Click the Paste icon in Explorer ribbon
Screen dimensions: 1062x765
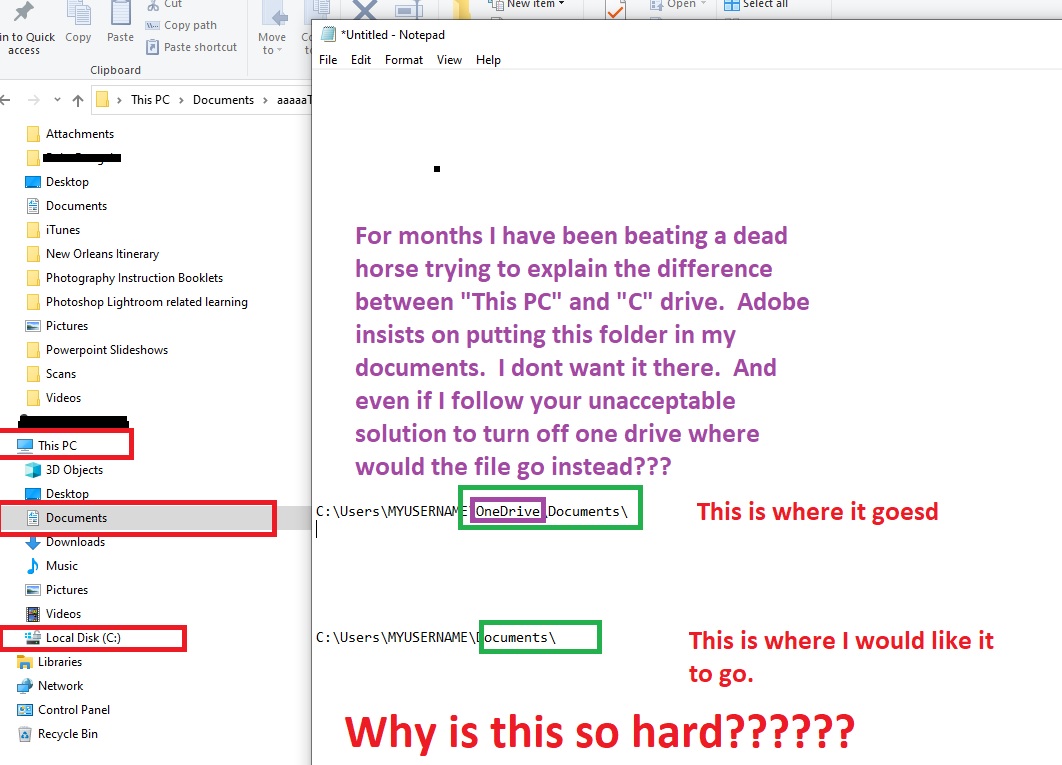click(121, 14)
